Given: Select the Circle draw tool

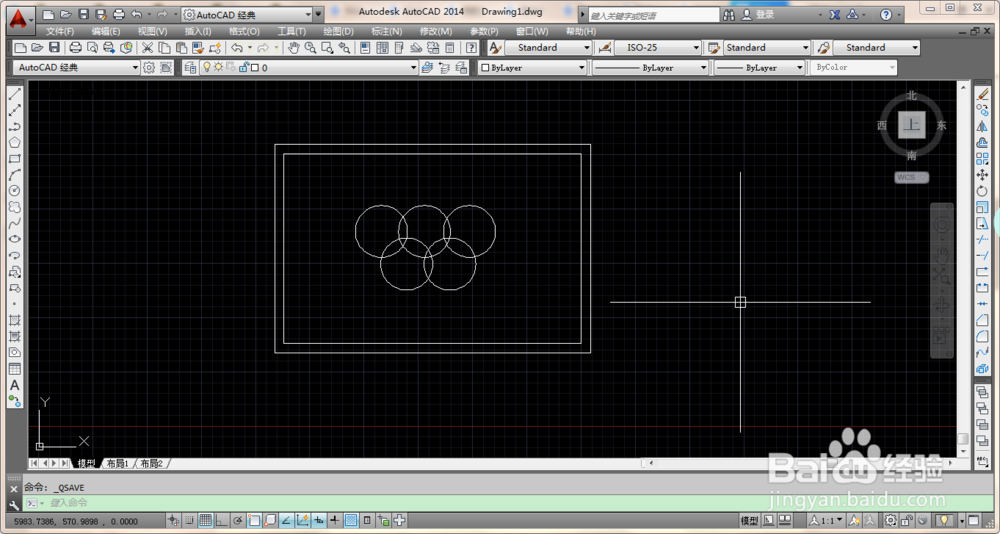Looking at the screenshot, I should pyautogui.click(x=14, y=191).
